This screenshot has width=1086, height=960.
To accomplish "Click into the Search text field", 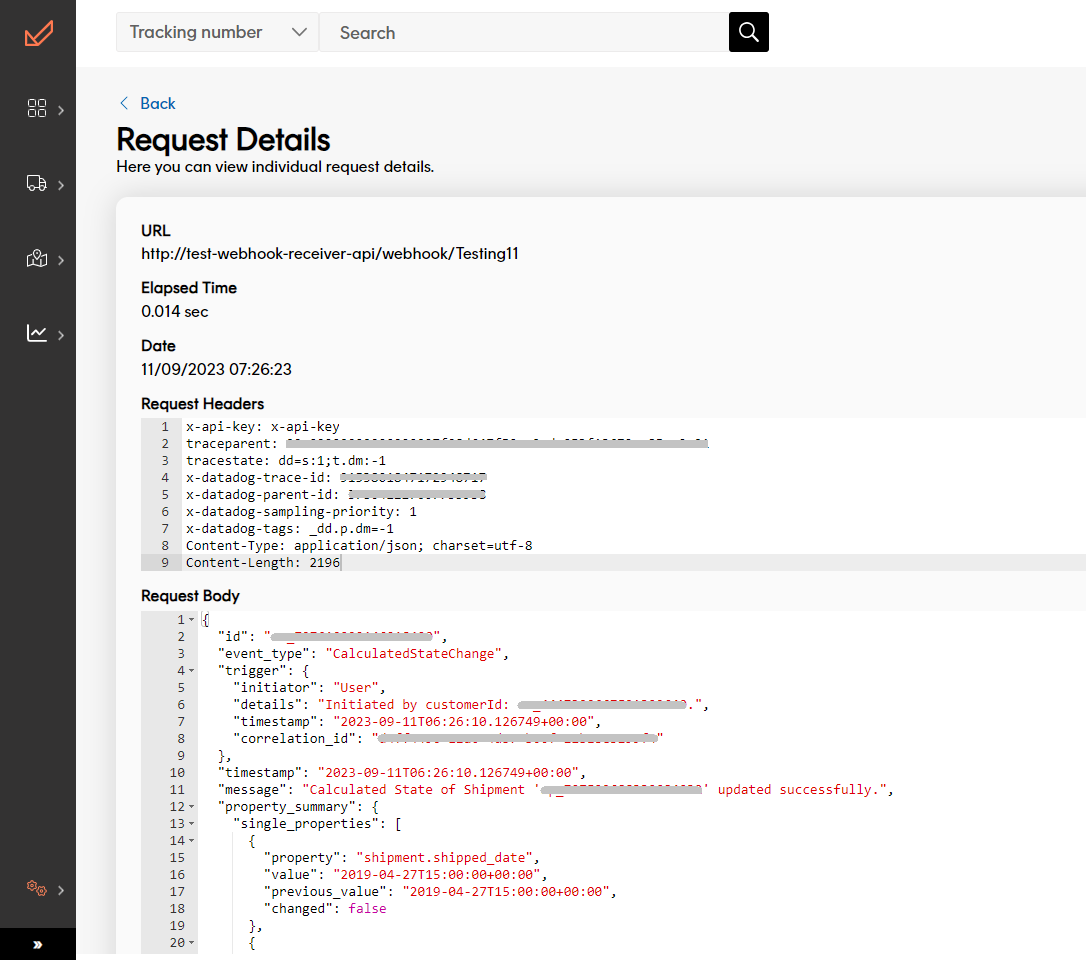I will tap(523, 32).
